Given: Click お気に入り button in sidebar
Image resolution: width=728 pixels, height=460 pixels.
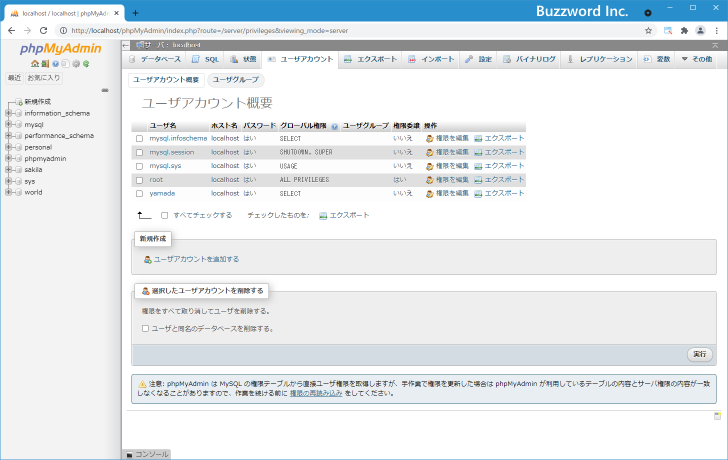Looking at the screenshot, I should (x=44, y=78).
